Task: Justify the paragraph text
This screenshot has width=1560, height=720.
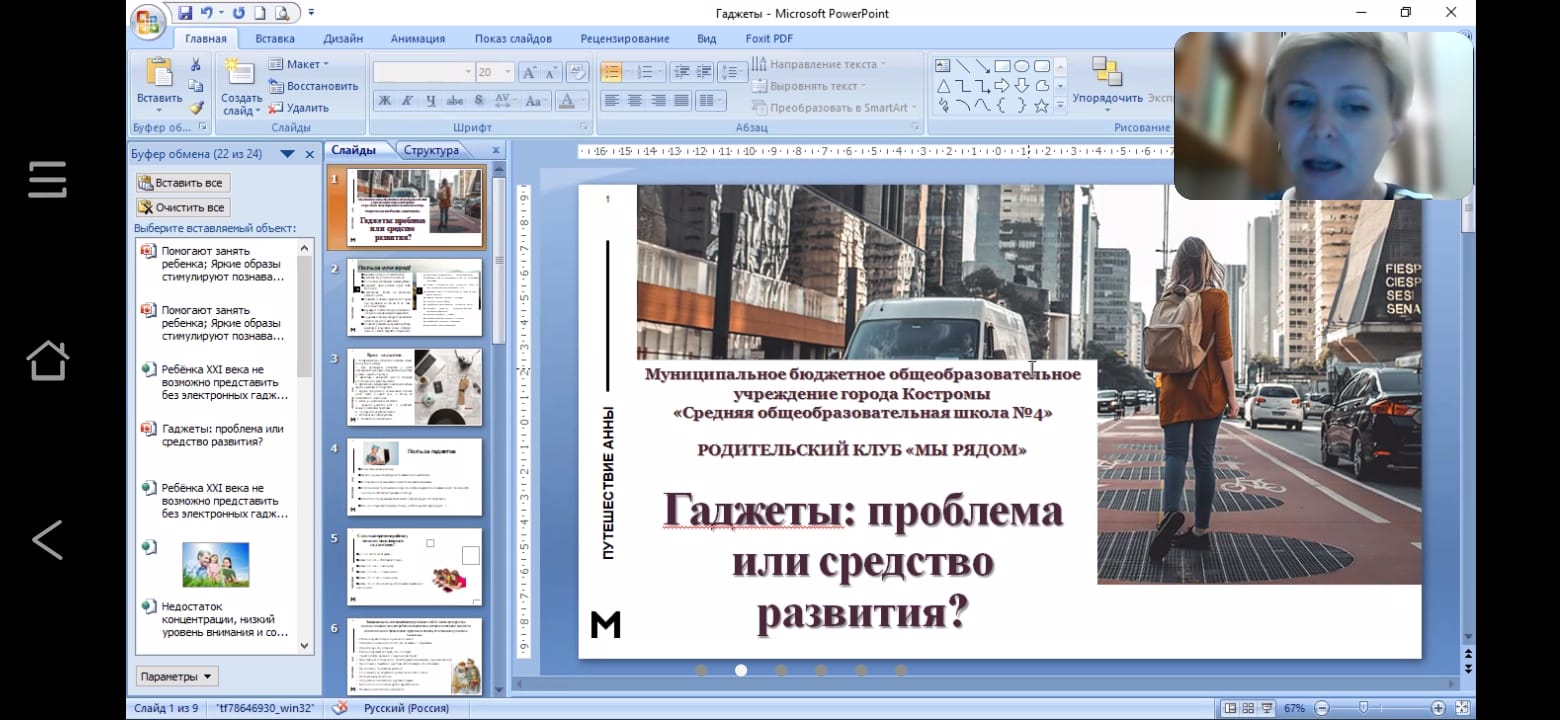Action: [681, 100]
